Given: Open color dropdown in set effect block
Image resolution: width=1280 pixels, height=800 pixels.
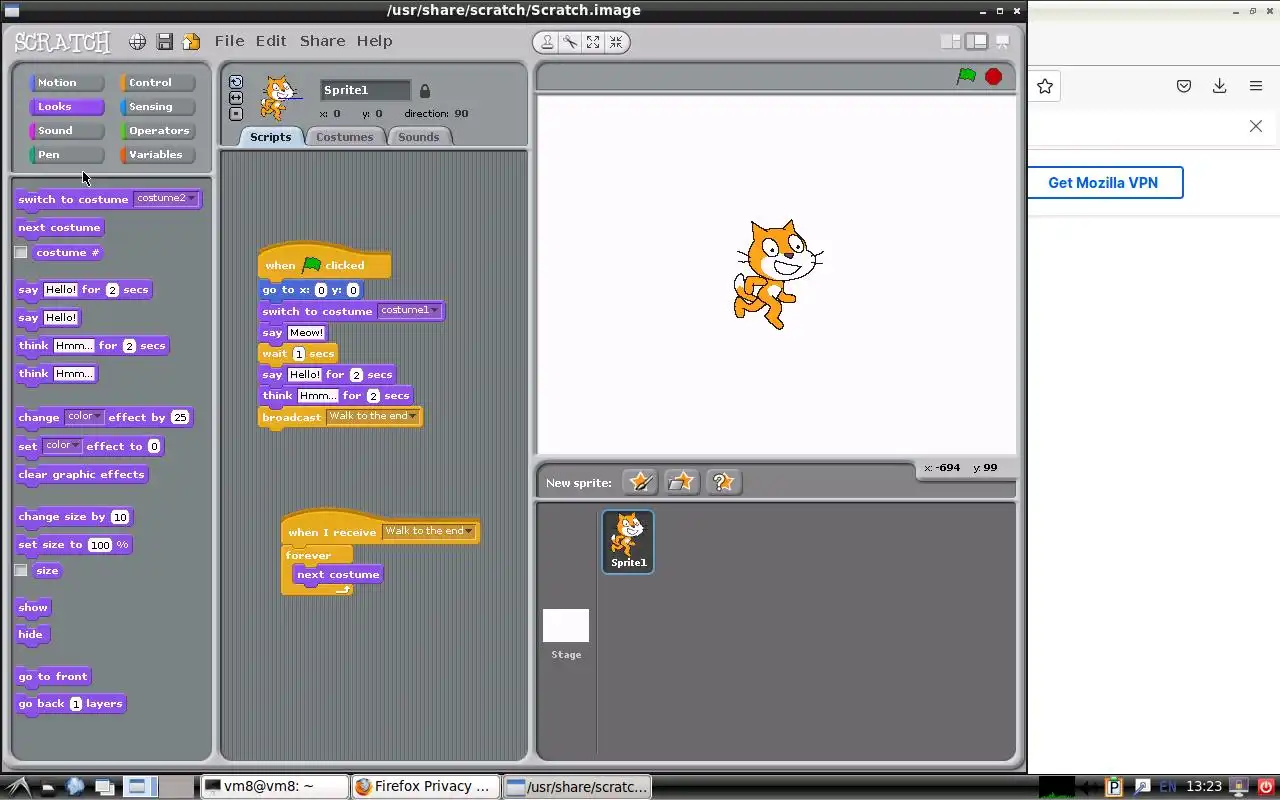Looking at the screenshot, I should coord(62,446).
